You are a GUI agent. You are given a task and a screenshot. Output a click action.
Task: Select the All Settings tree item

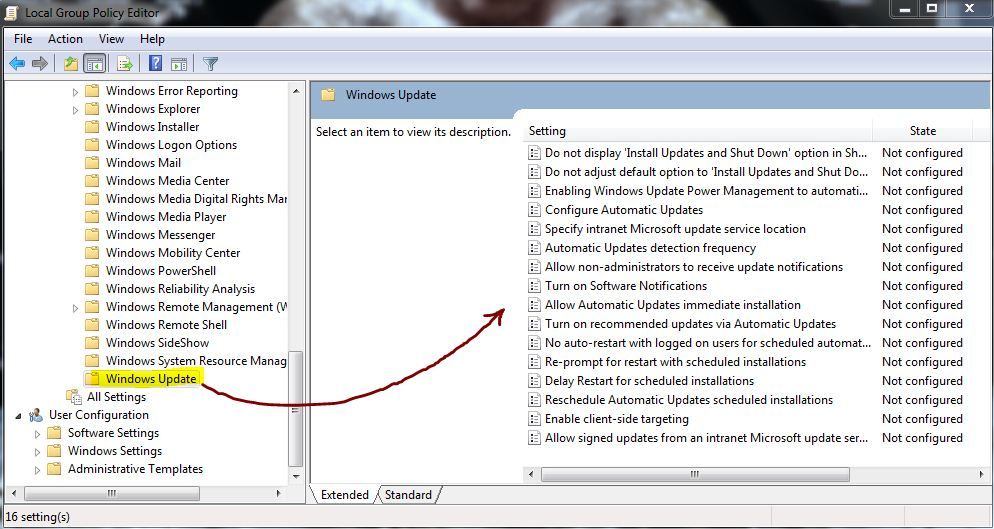point(116,397)
